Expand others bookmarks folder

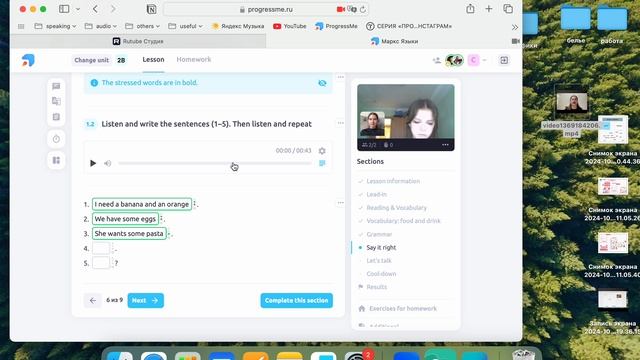(143, 26)
